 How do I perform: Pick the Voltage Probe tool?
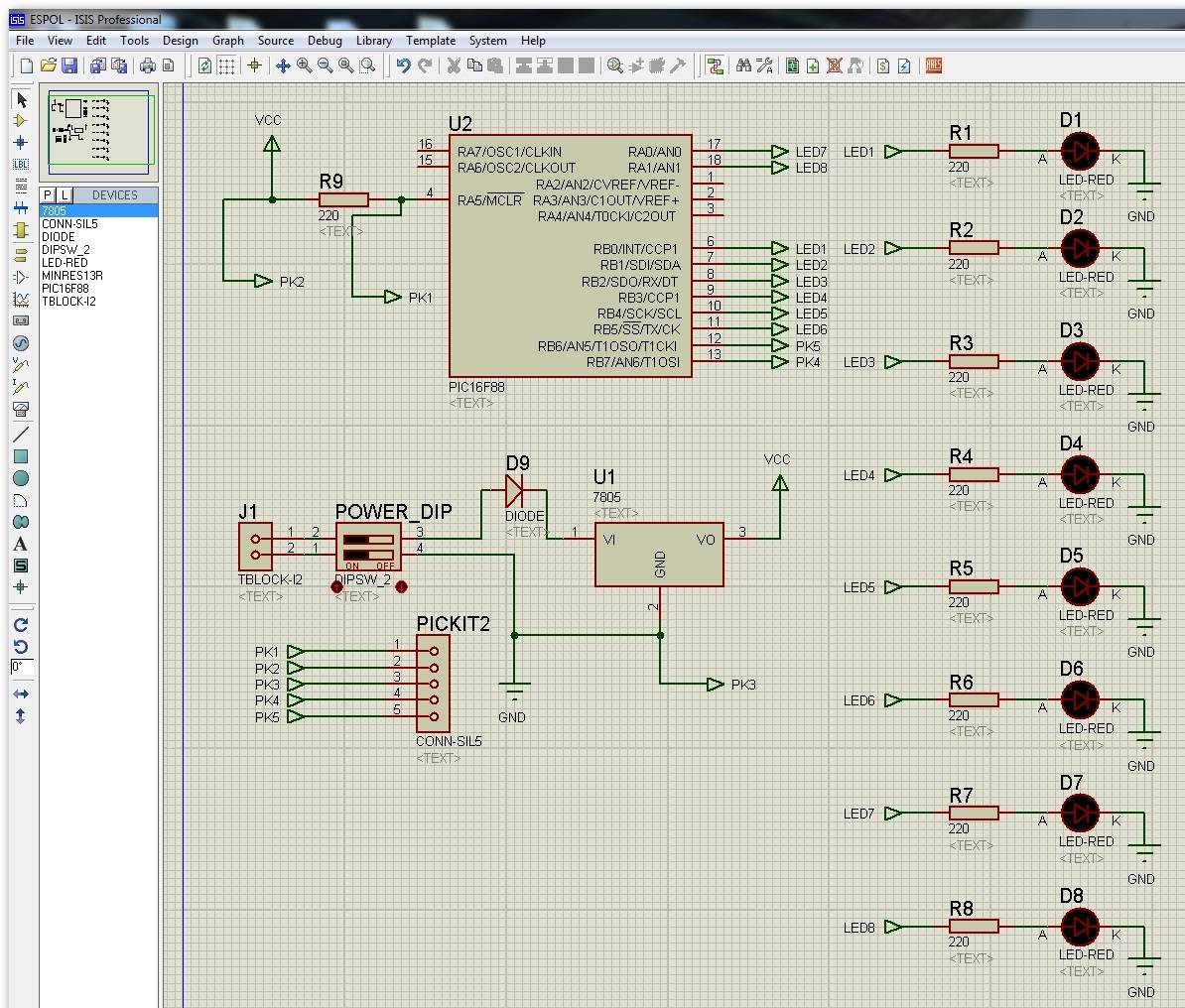21,365
